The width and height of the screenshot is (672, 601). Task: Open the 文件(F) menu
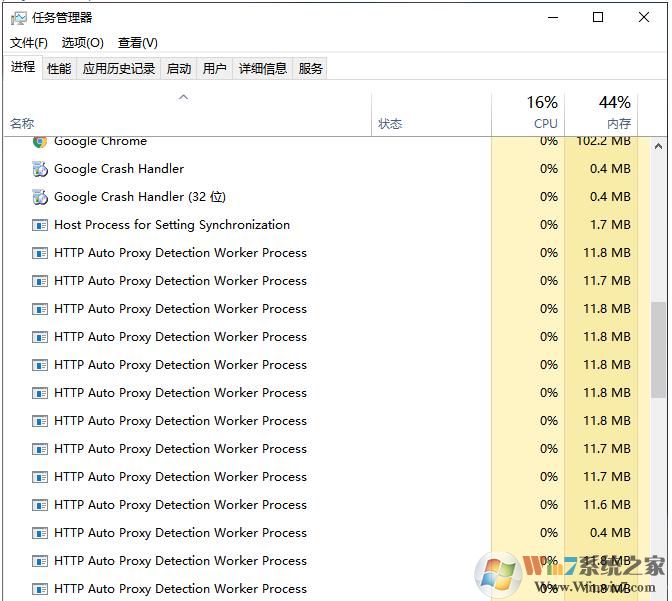[x=29, y=43]
